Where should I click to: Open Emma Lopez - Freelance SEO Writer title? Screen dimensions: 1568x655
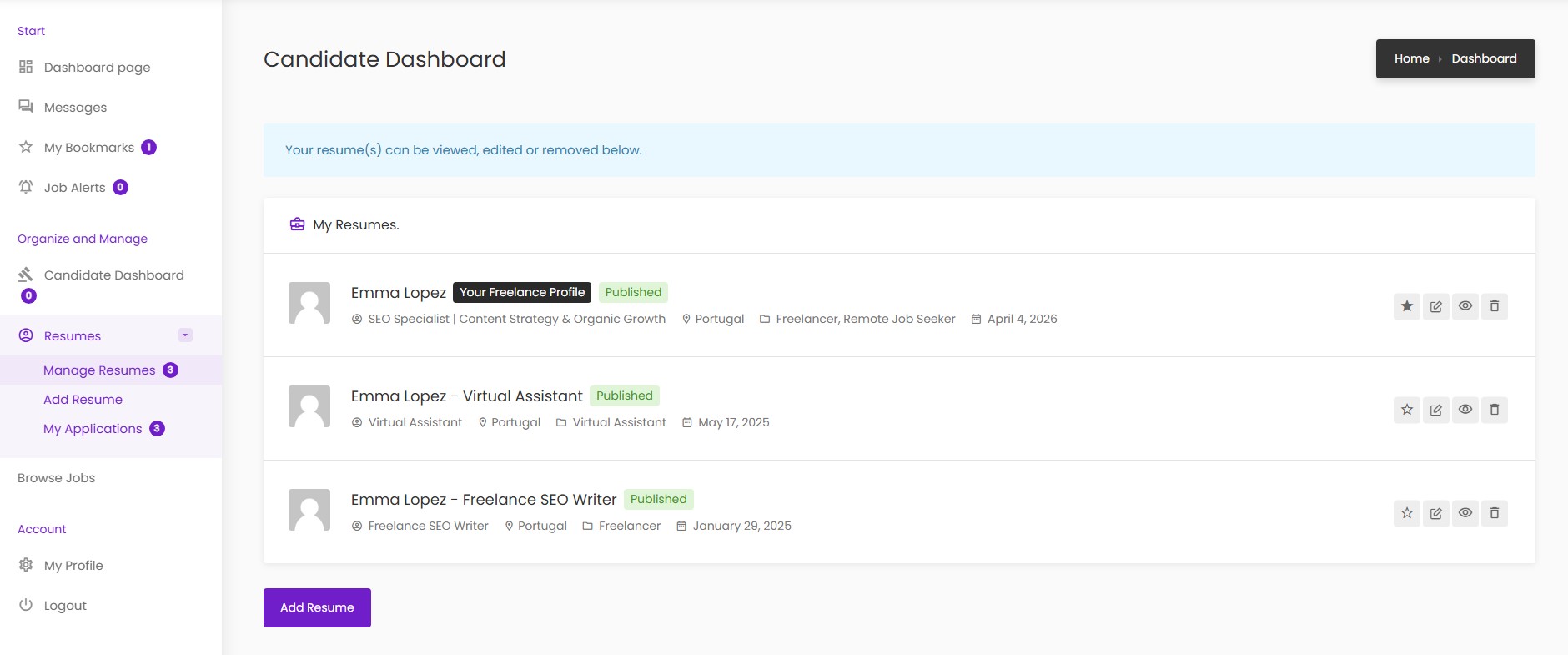(483, 500)
